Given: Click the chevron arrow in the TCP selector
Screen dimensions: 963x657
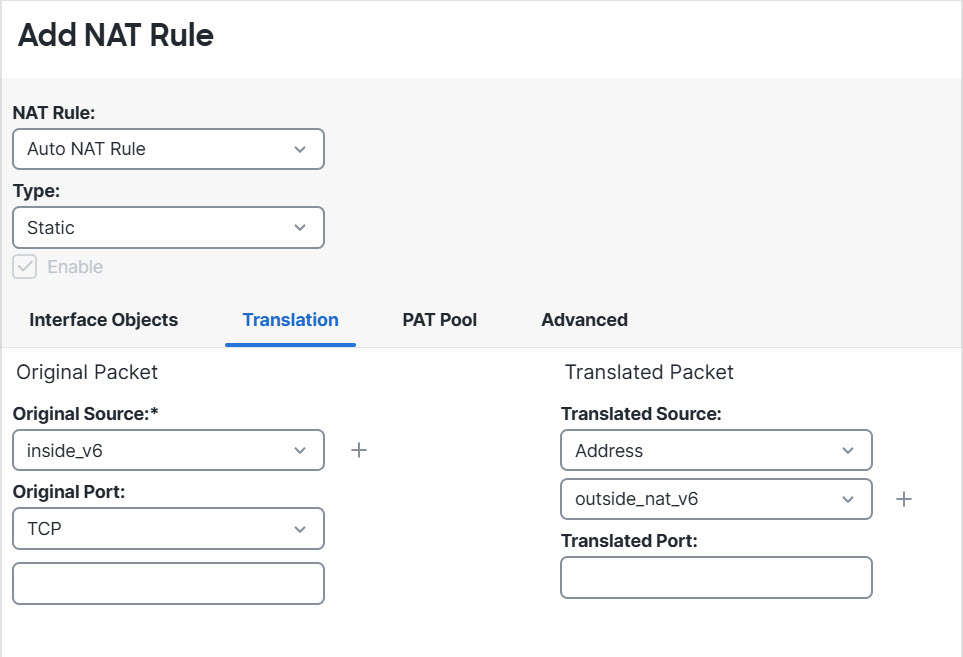Looking at the screenshot, I should 300,529.
